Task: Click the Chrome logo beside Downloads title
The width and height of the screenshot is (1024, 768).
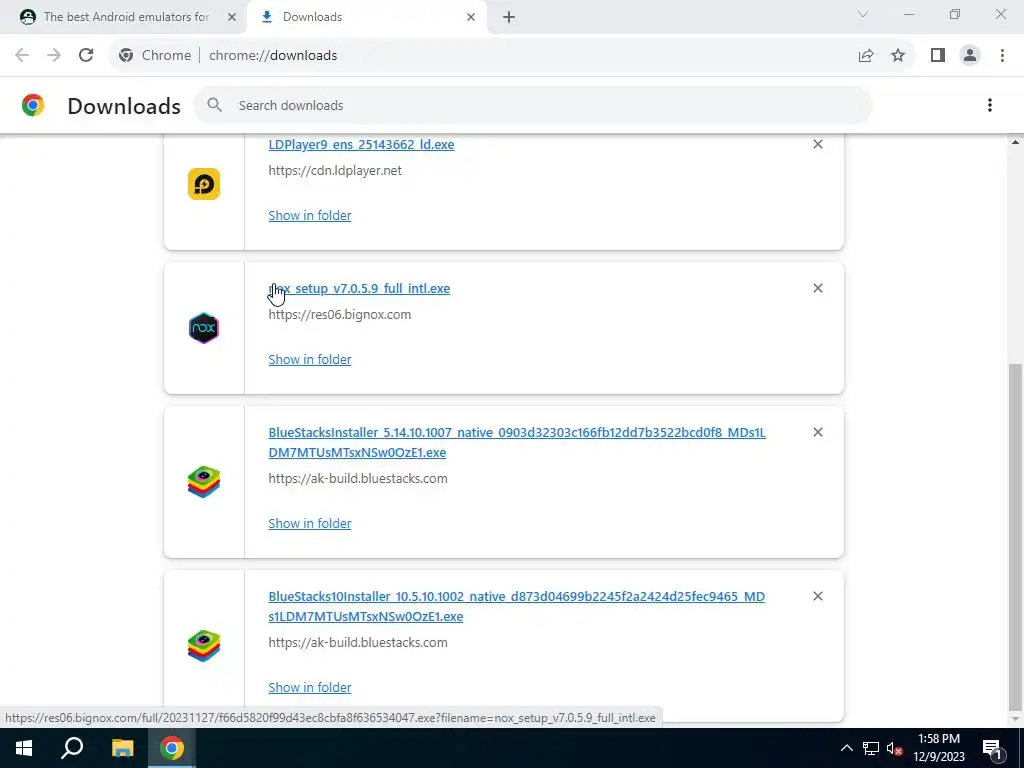Action: (33, 105)
